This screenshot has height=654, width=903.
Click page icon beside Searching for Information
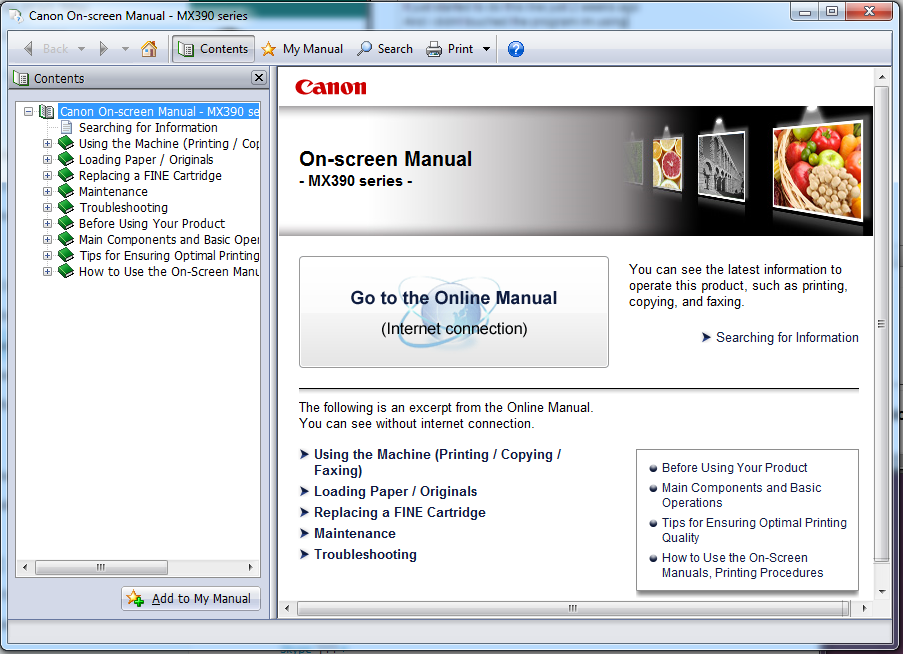point(67,127)
